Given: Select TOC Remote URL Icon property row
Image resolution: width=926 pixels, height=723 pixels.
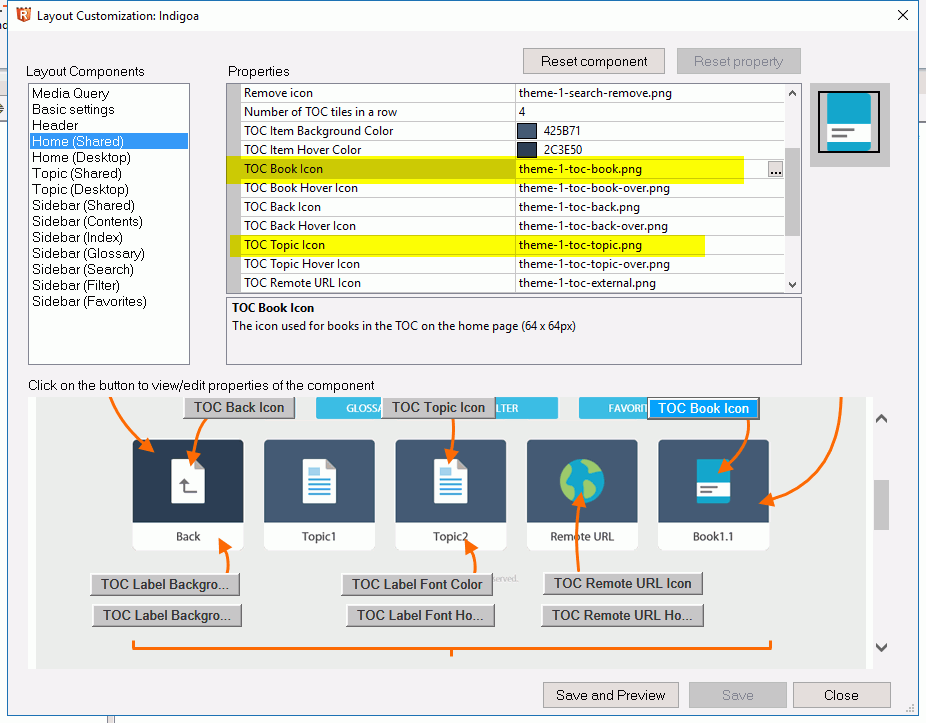Looking at the screenshot, I should coord(512,283).
